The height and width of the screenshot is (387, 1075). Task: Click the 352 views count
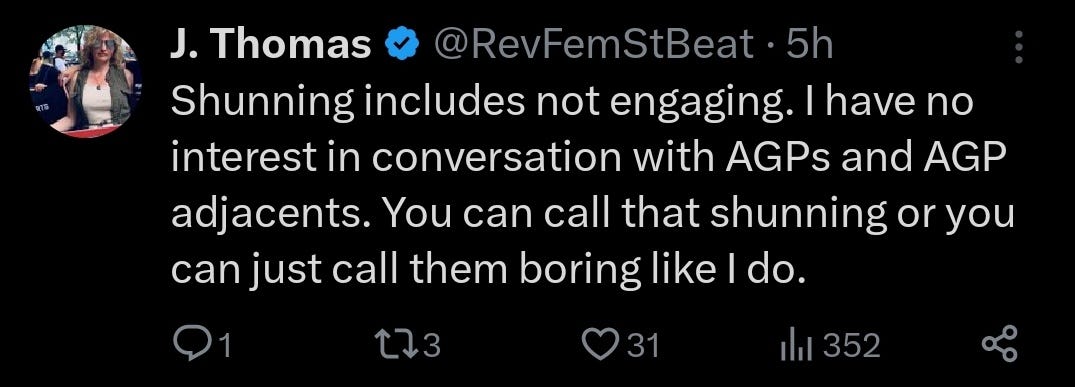click(851, 346)
